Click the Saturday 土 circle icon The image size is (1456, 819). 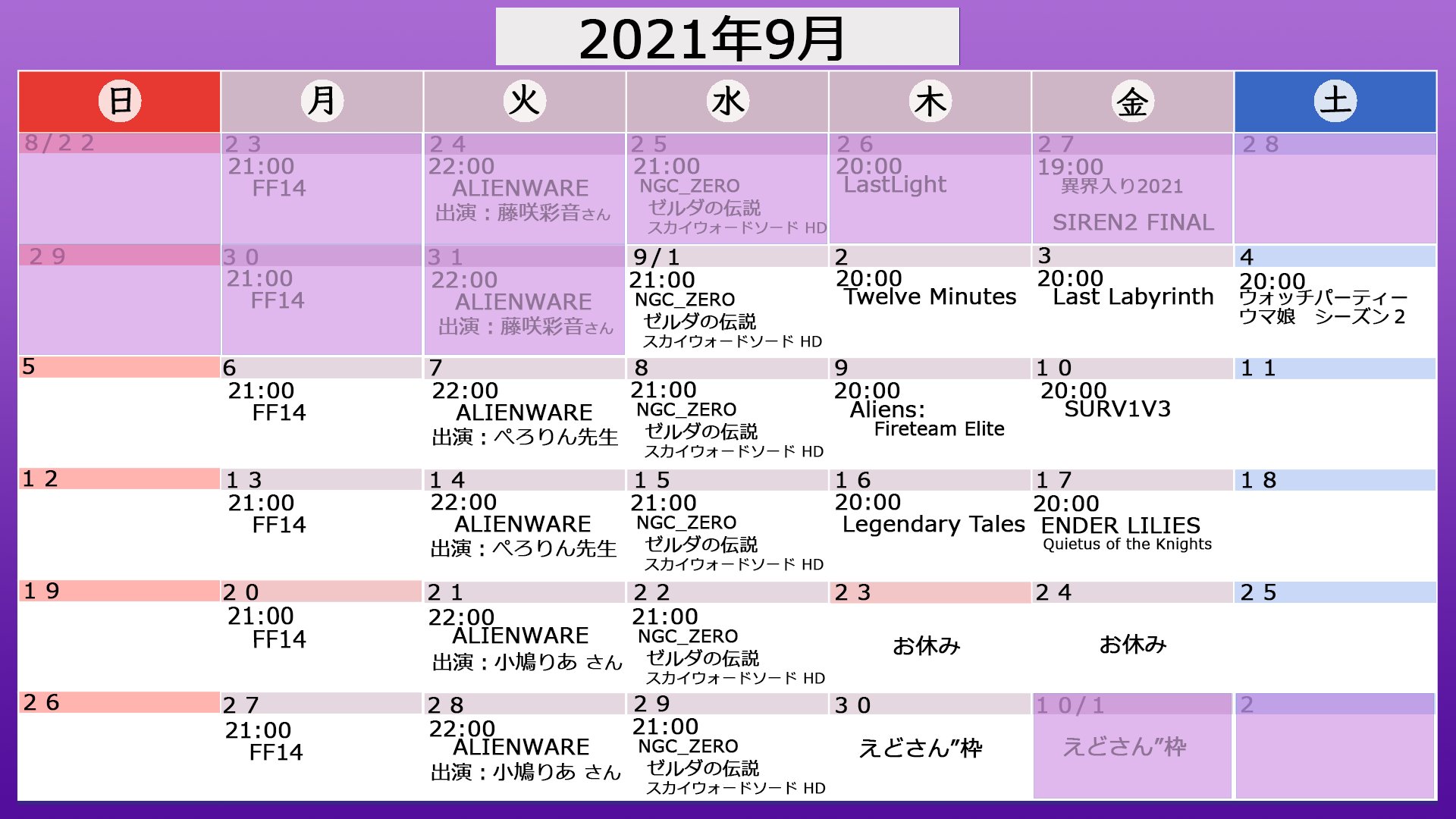[1335, 101]
